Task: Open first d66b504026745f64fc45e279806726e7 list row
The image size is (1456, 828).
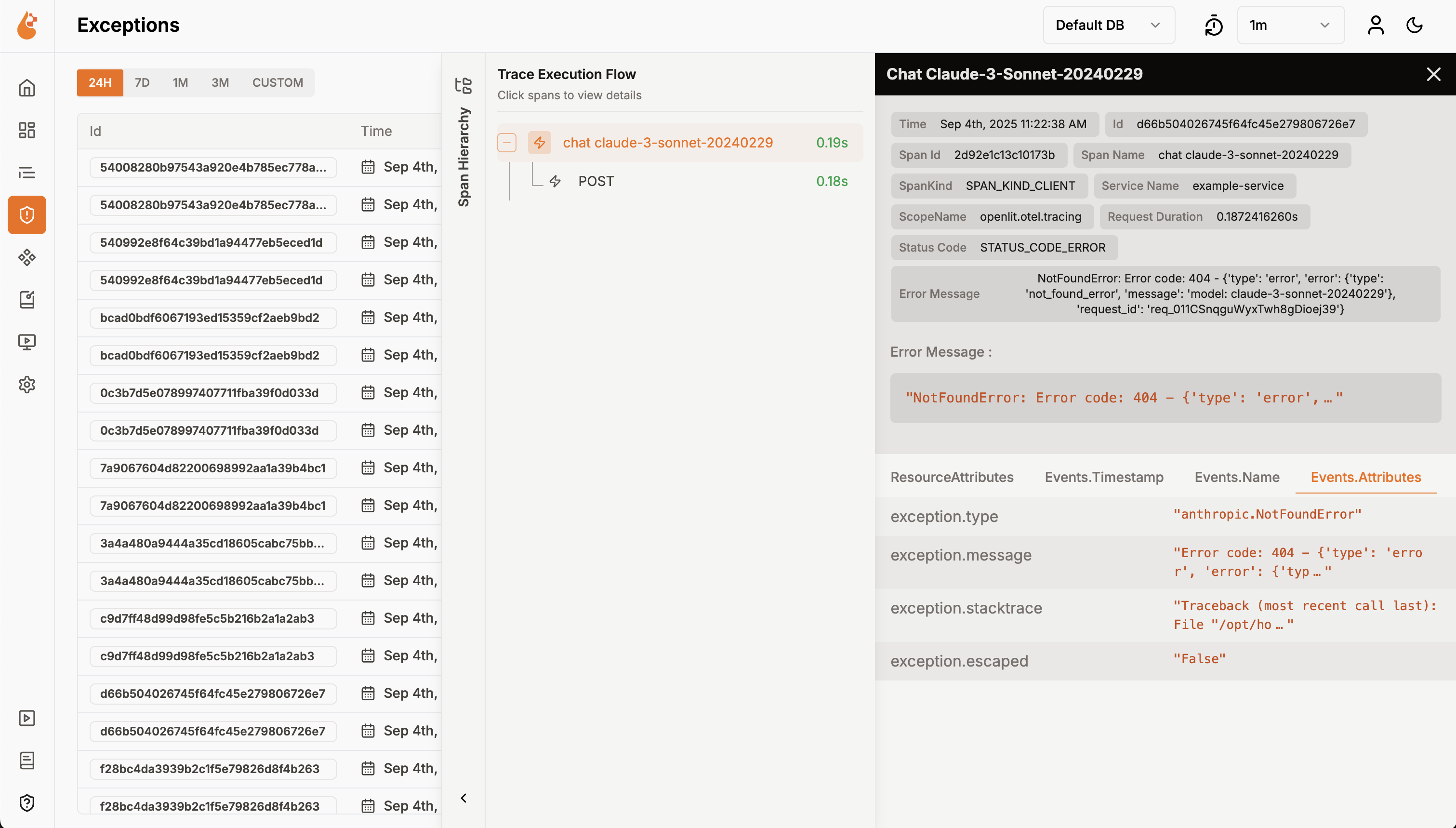Action: click(260, 693)
